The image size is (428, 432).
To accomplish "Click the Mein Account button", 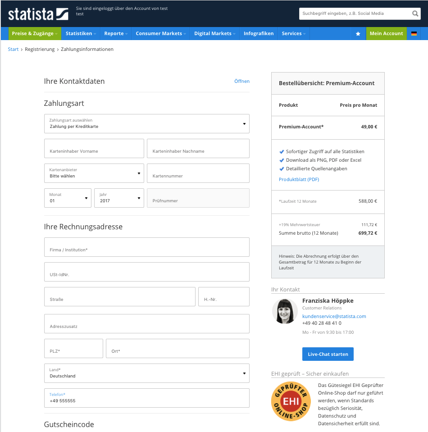I will [386, 34].
